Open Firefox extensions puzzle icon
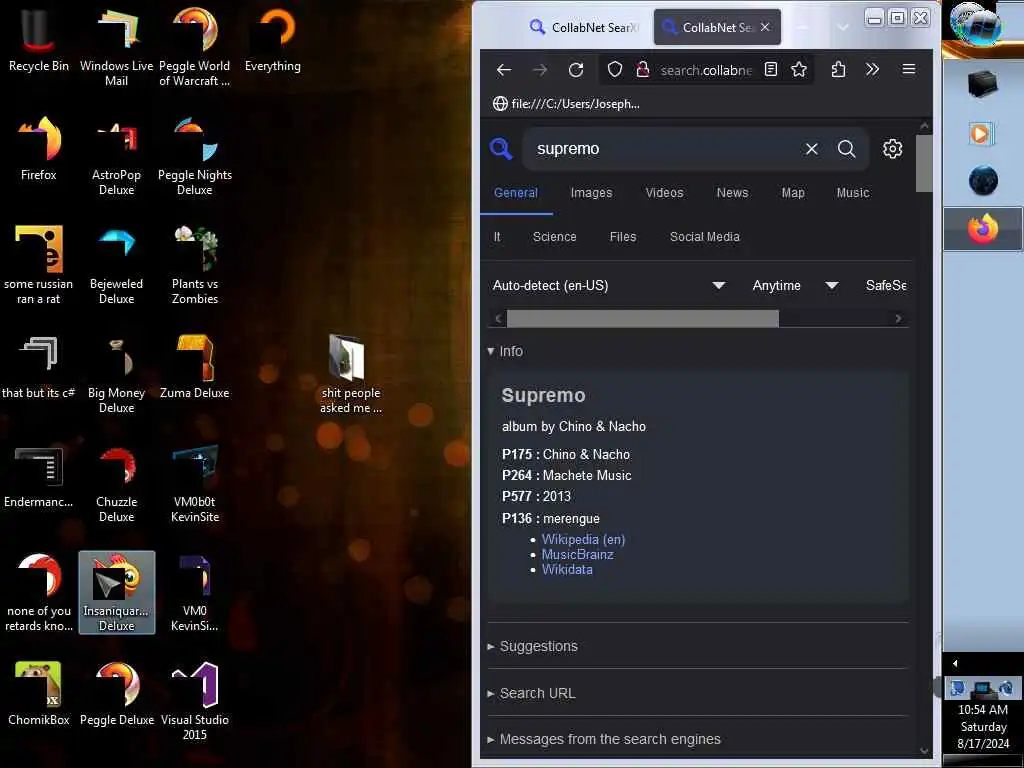Screen dimensions: 1024x768 coord(839,69)
